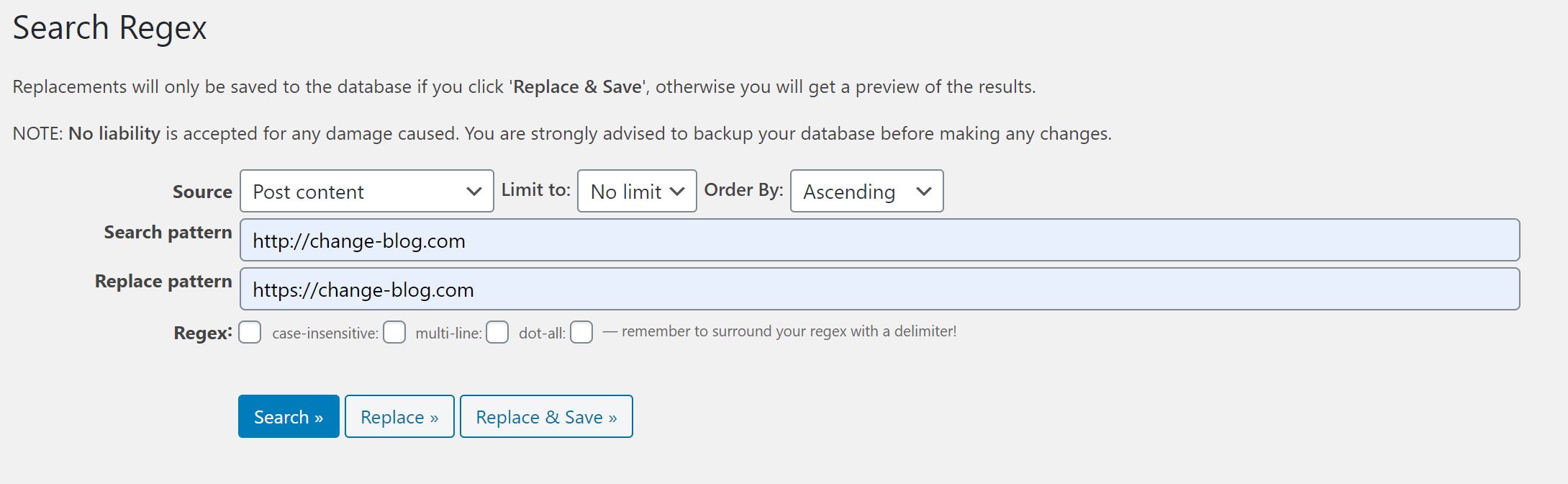Click the chevron arrow in Source select
Screen dimensions: 1568x484
pos(473,192)
